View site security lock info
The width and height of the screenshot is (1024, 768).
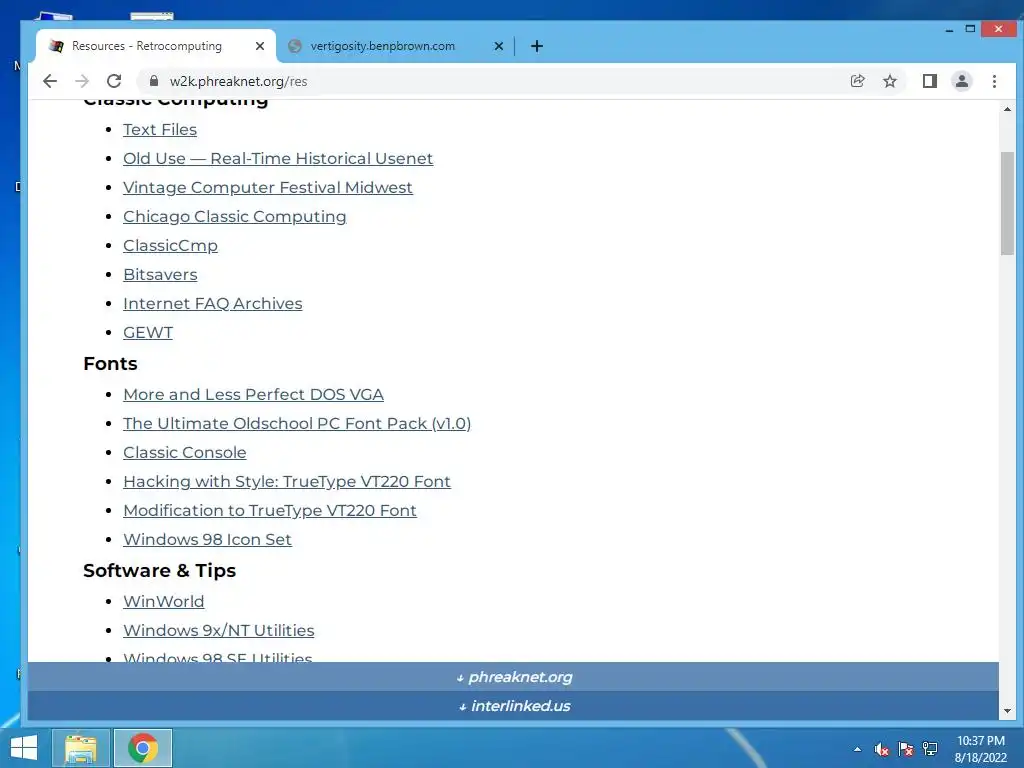pyautogui.click(x=154, y=81)
